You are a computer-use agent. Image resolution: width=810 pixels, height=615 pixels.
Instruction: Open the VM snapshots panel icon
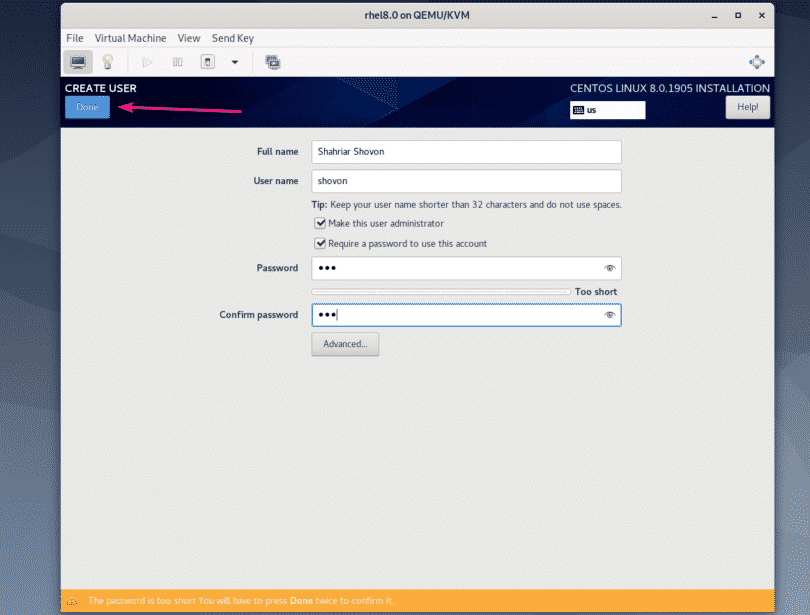[272, 61]
